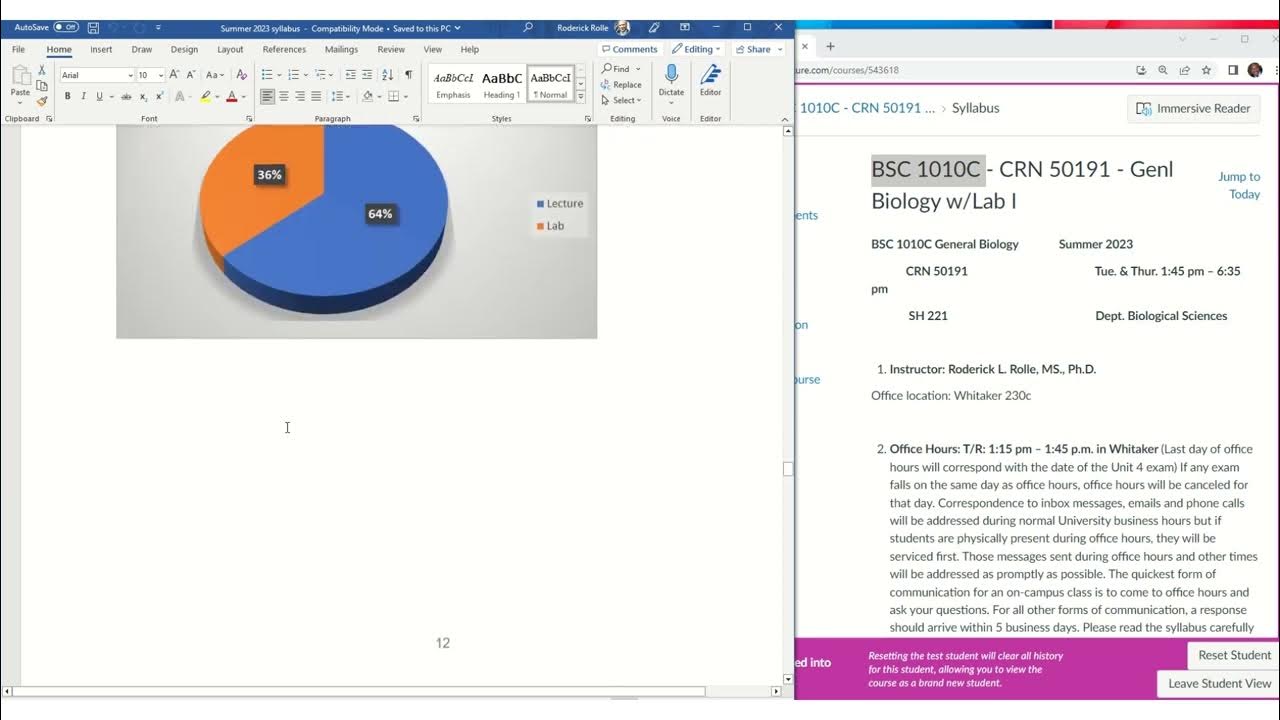Click Reset Student button

tap(1234, 655)
